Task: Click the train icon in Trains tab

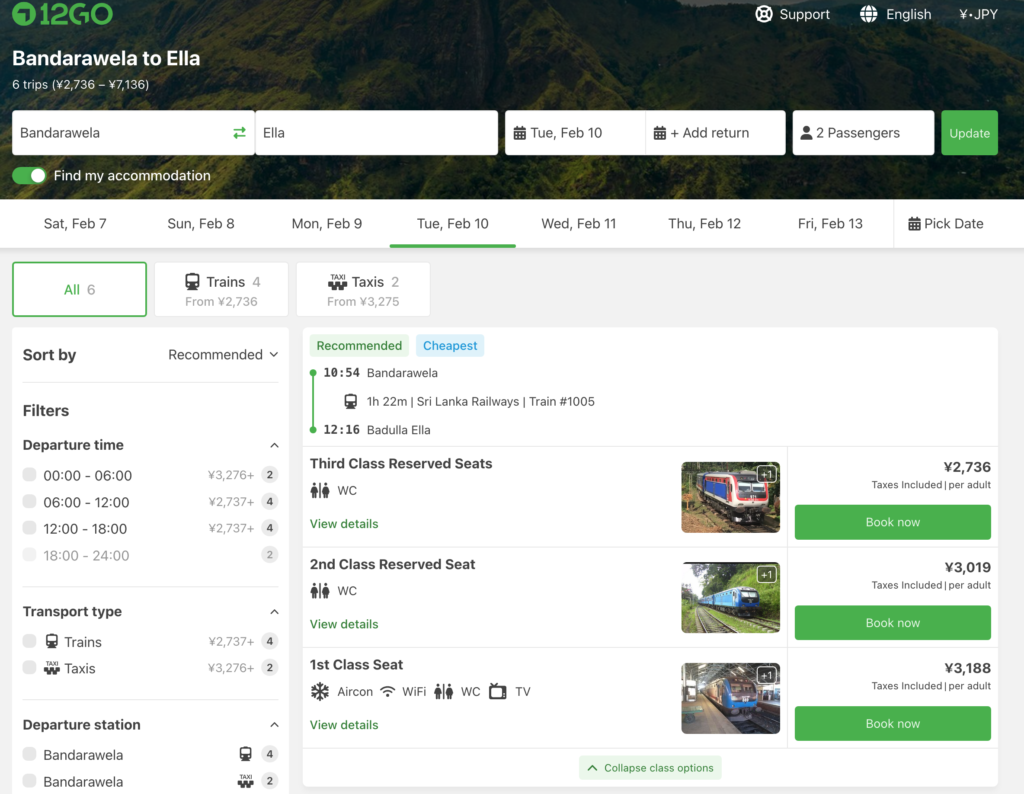Action: click(192, 282)
